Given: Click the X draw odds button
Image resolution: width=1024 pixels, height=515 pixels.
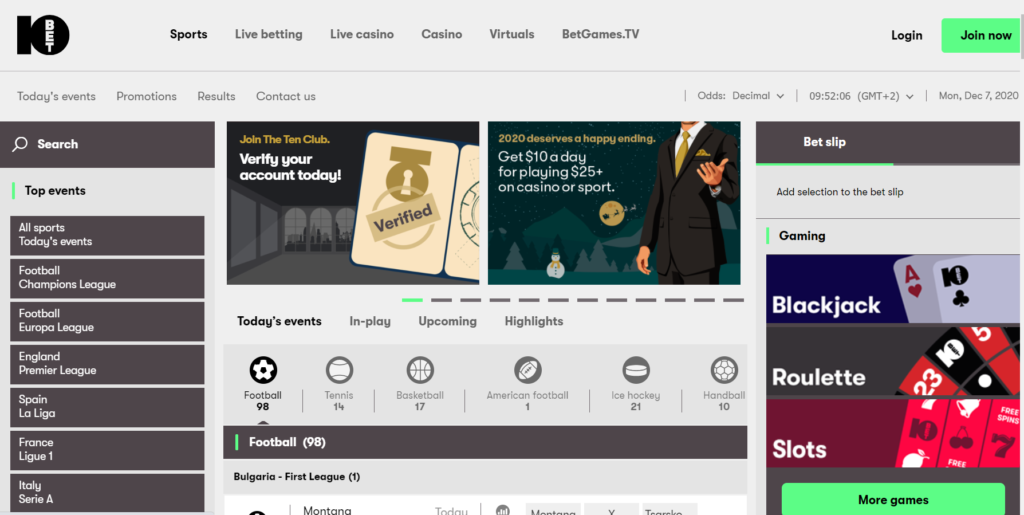Looking at the screenshot, I should pyautogui.click(x=611, y=510).
